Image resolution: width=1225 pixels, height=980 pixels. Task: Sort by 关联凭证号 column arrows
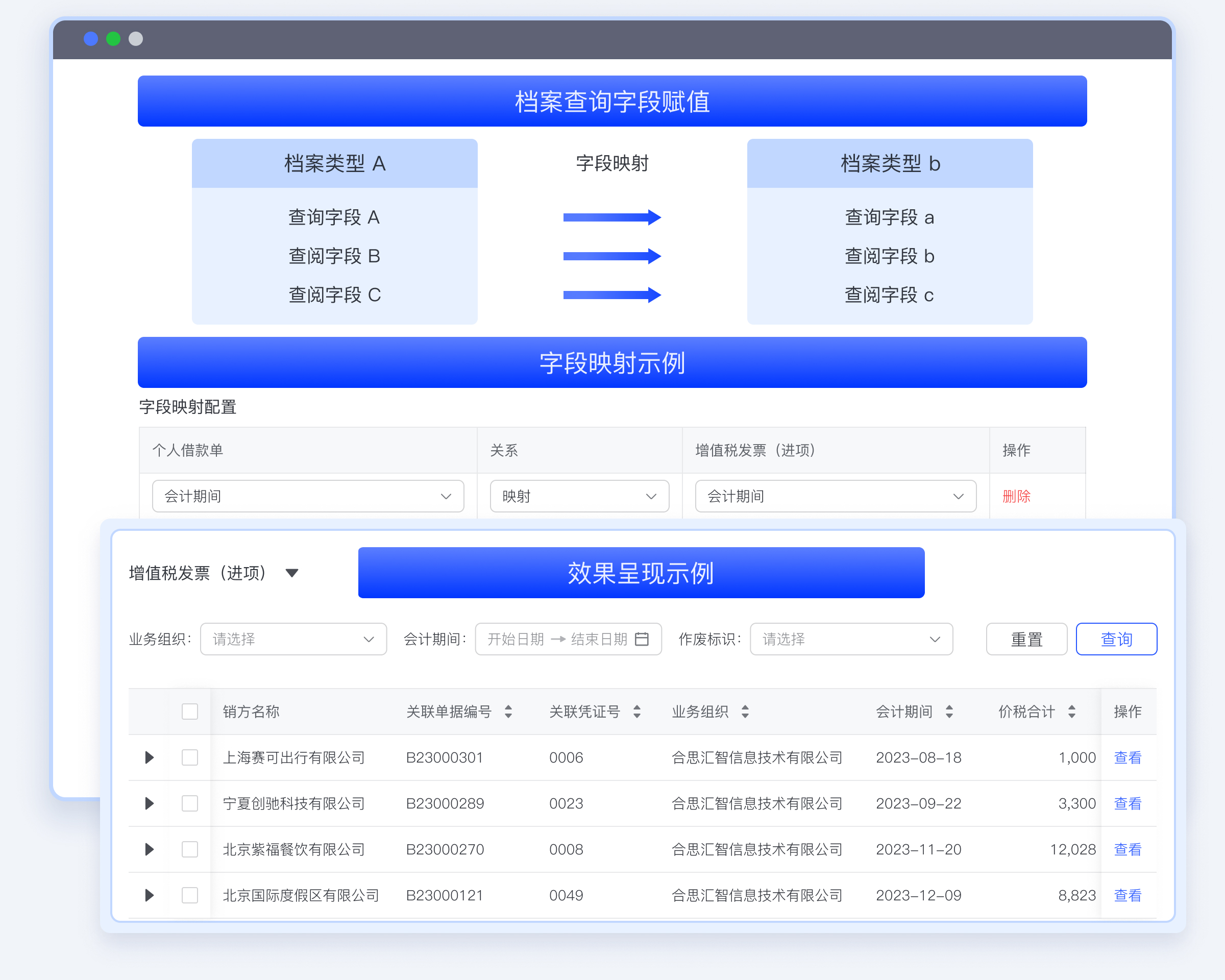pyautogui.click(x=636, y=712)
